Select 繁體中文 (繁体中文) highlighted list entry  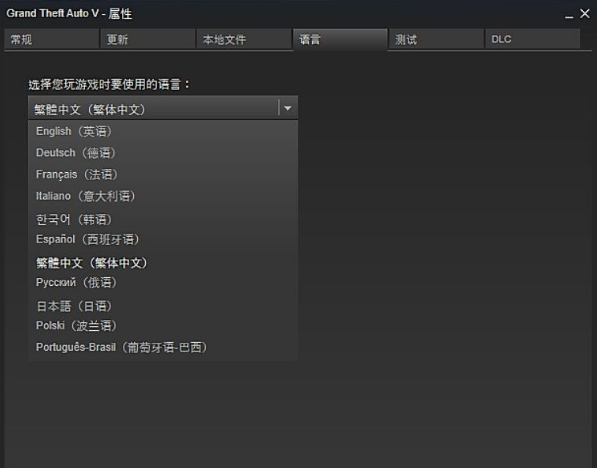click(x=163, y=262)
